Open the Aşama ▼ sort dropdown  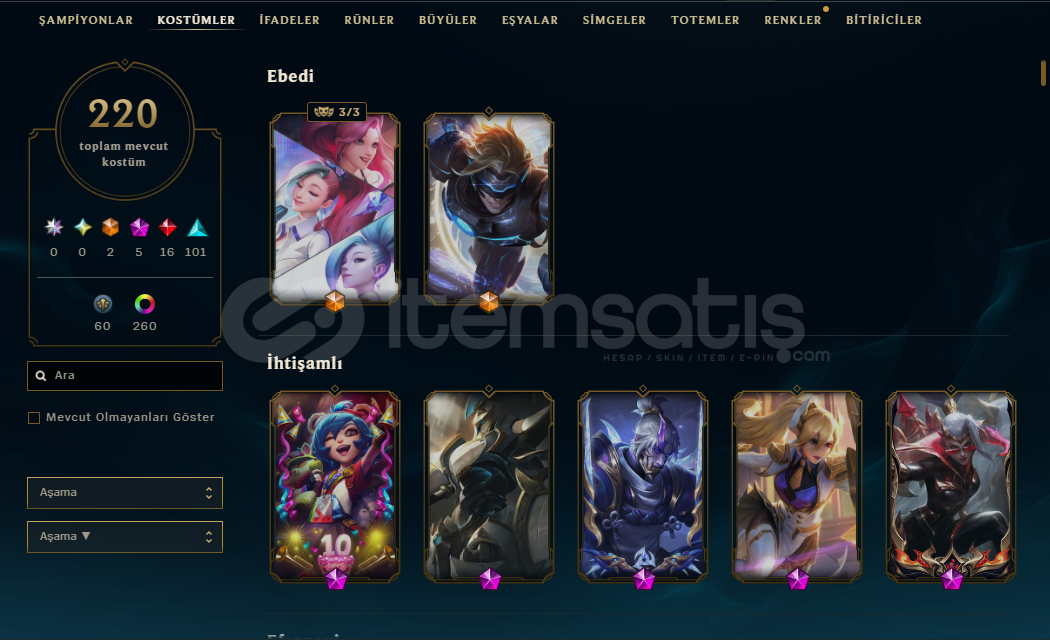coord(125,537)
